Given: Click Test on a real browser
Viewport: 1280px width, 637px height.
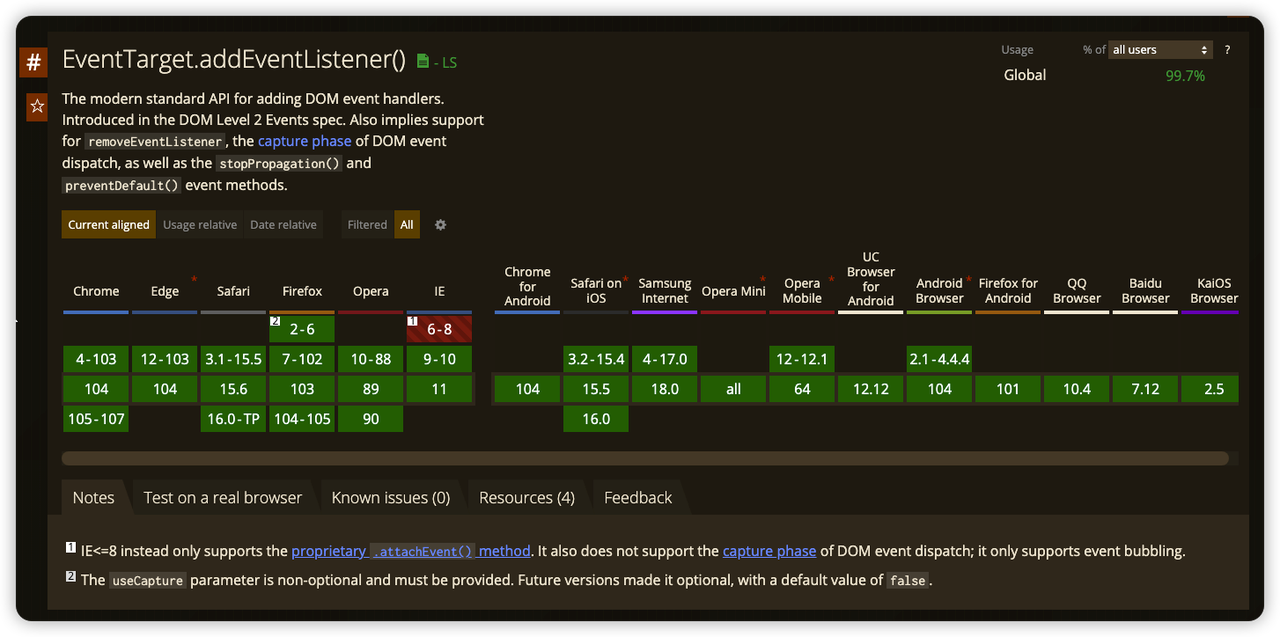Looking at the screenshot, I should pos(222,497).
